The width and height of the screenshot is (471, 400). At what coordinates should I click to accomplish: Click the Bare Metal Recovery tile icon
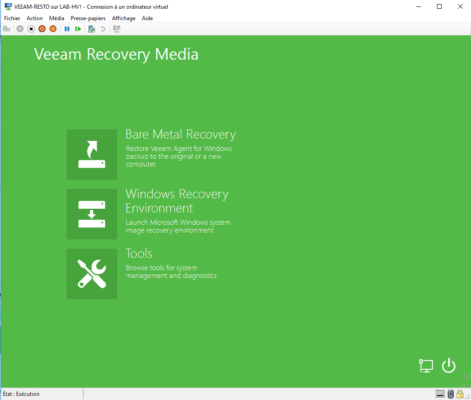pos(92,154)
